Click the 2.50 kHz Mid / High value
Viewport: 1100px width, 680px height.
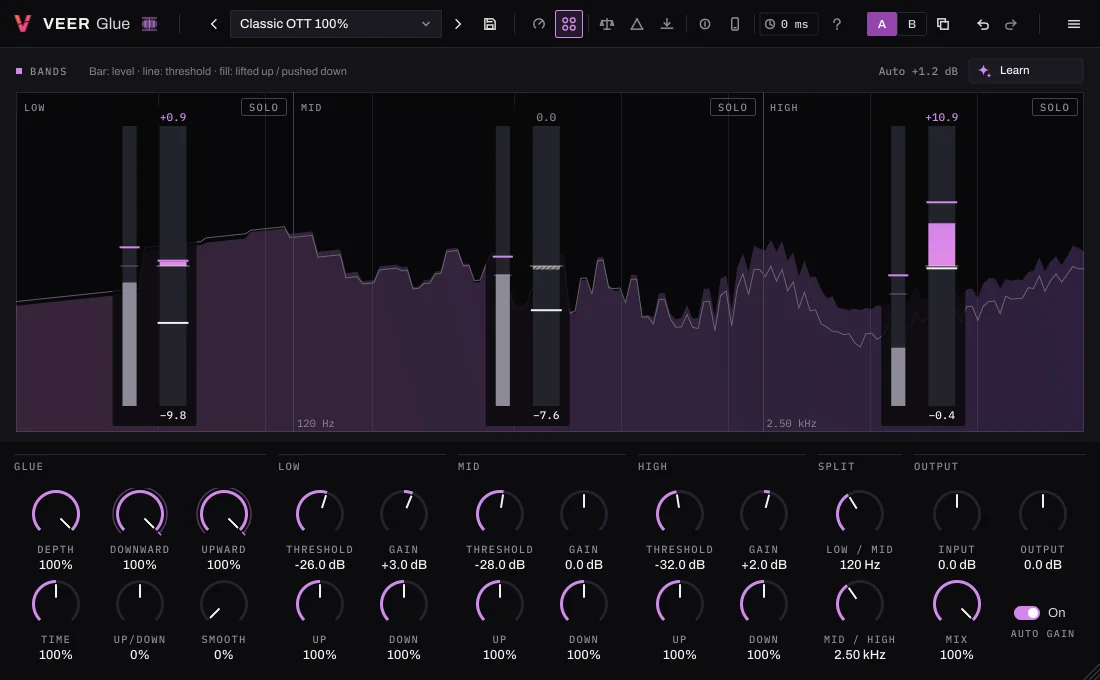click(859, 655)
